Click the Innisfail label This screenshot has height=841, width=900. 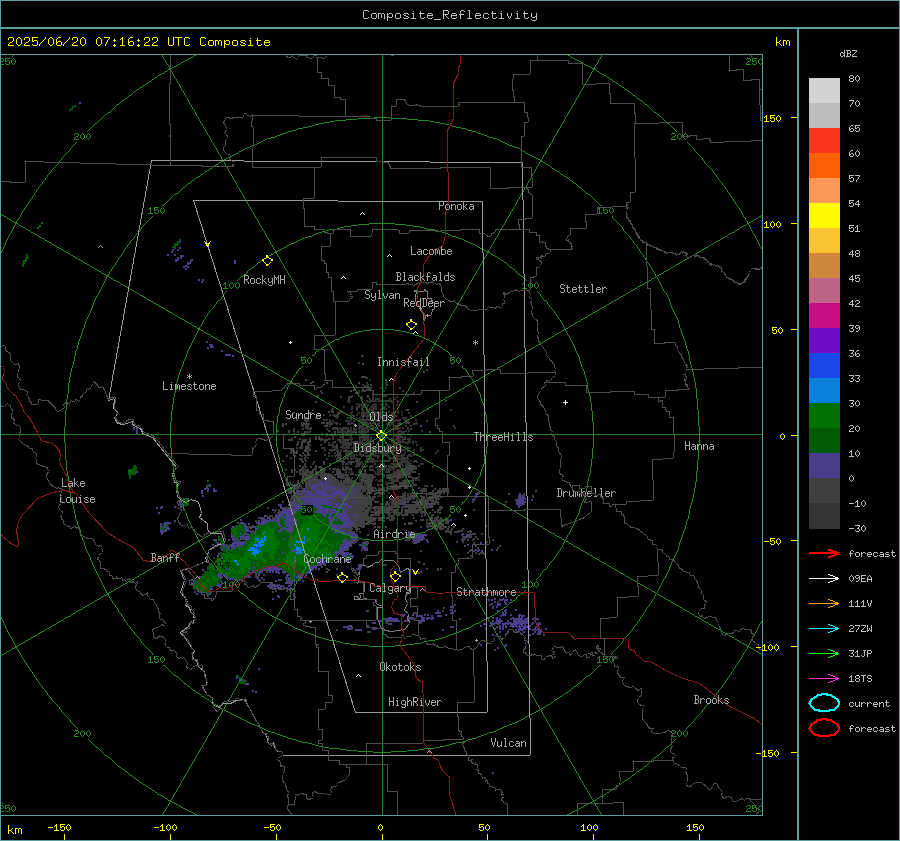point(403,362)
